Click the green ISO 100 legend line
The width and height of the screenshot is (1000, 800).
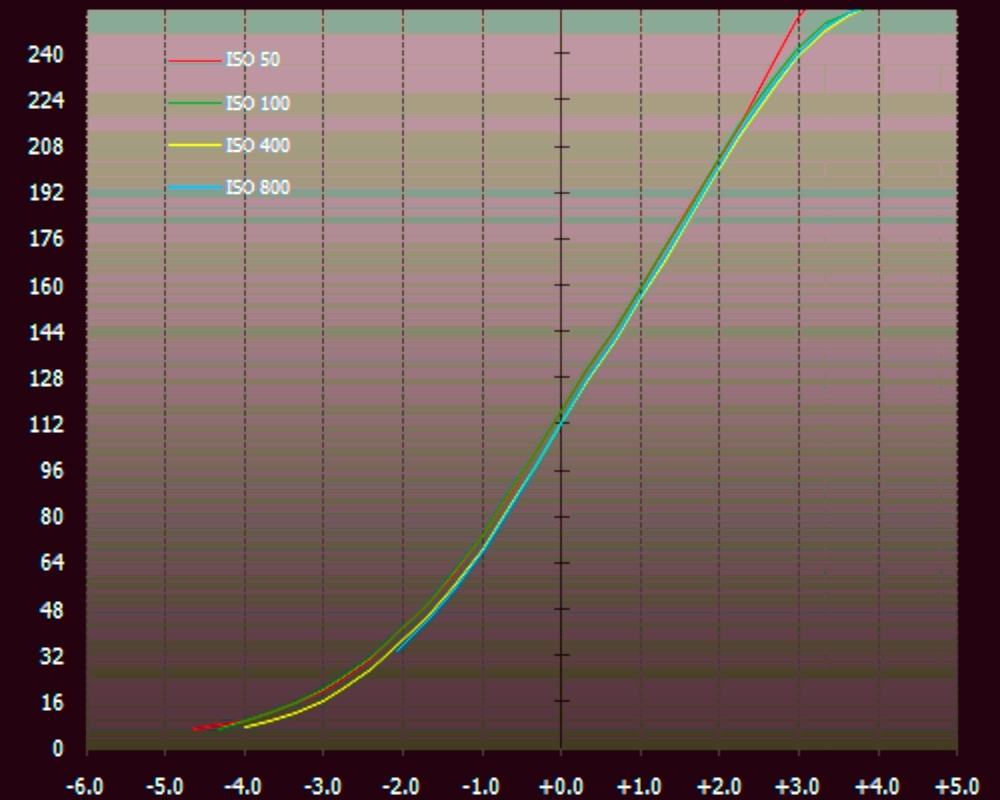pos(195,103)
